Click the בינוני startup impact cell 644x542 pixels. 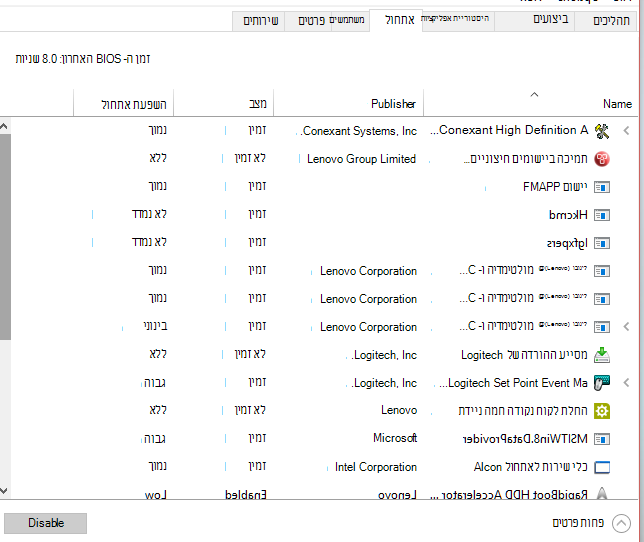click(155, 326)
